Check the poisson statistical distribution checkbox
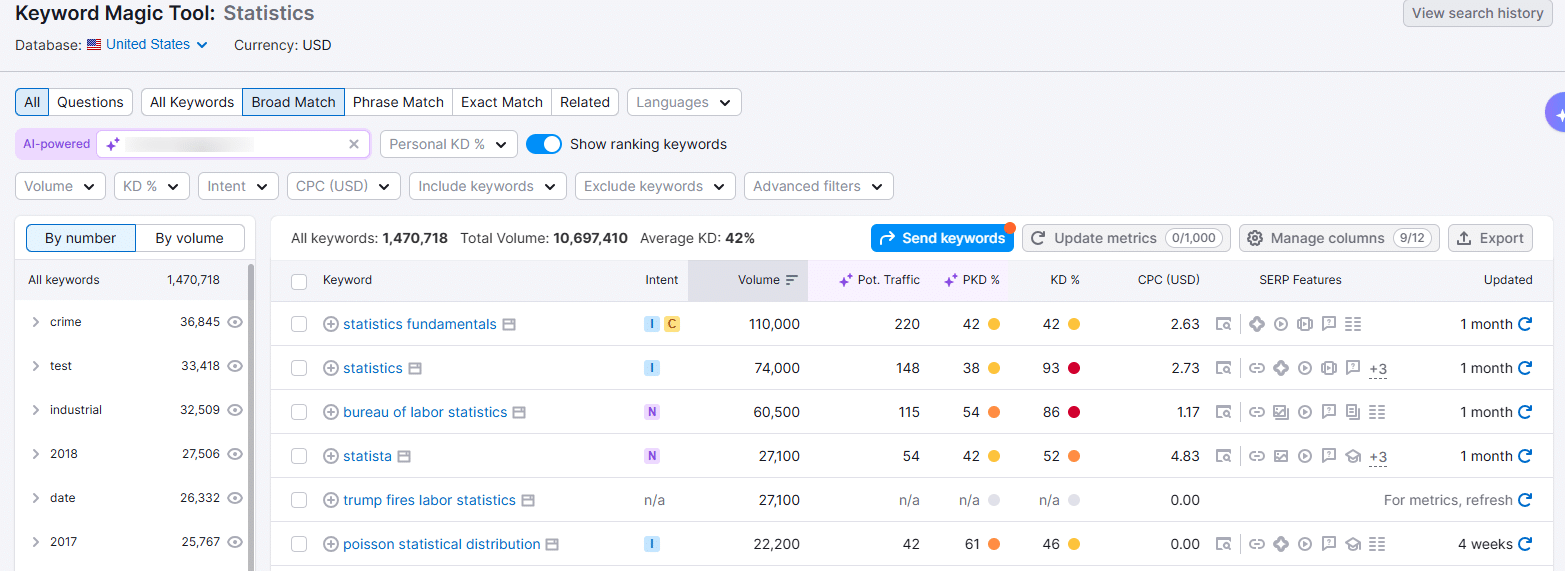Viewport: 1565px width, 571px height. point(299,544)
